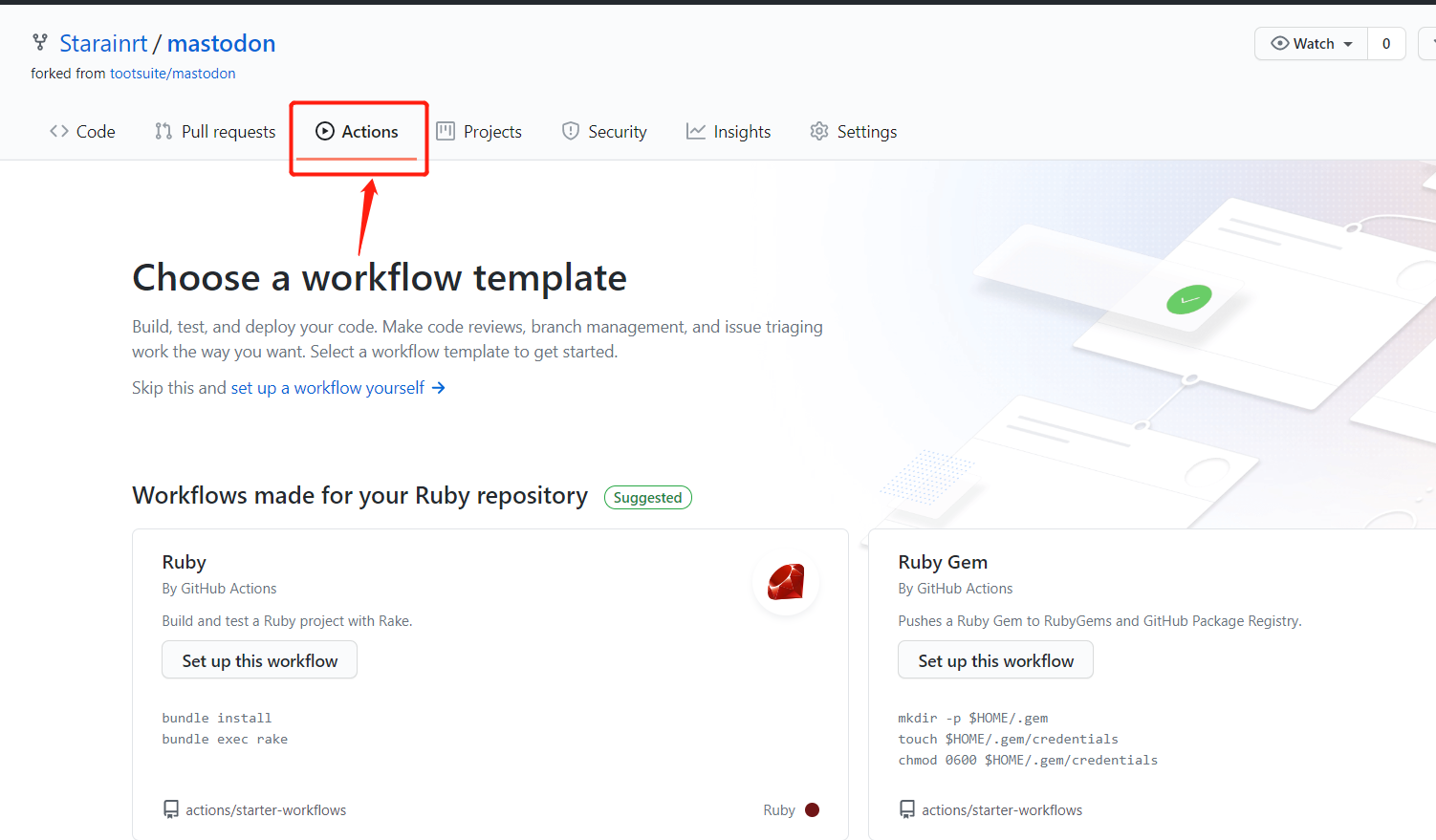Click 'bundle install' code line

(x=217, y=719)
